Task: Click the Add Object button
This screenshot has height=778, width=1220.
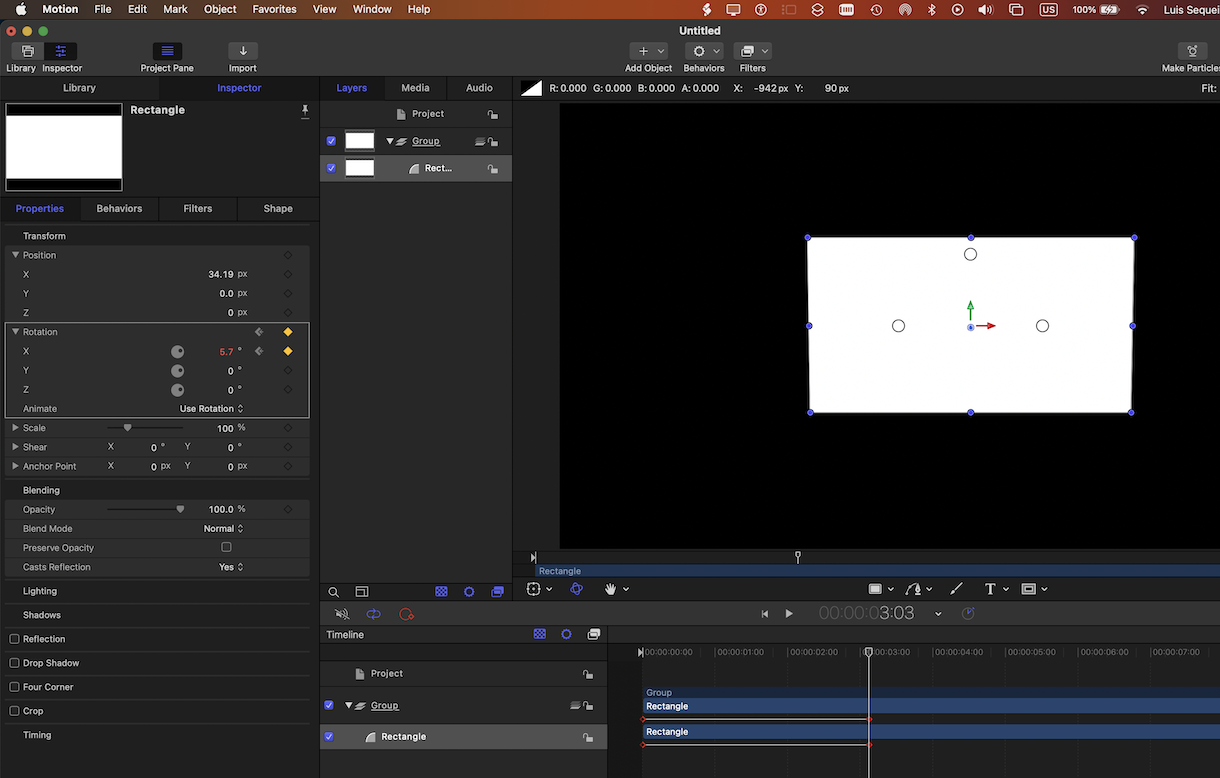Action: [x=648, y=51]
